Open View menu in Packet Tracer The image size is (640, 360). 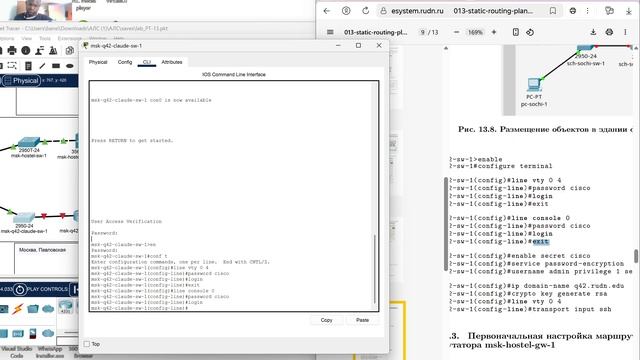(27, 38)
